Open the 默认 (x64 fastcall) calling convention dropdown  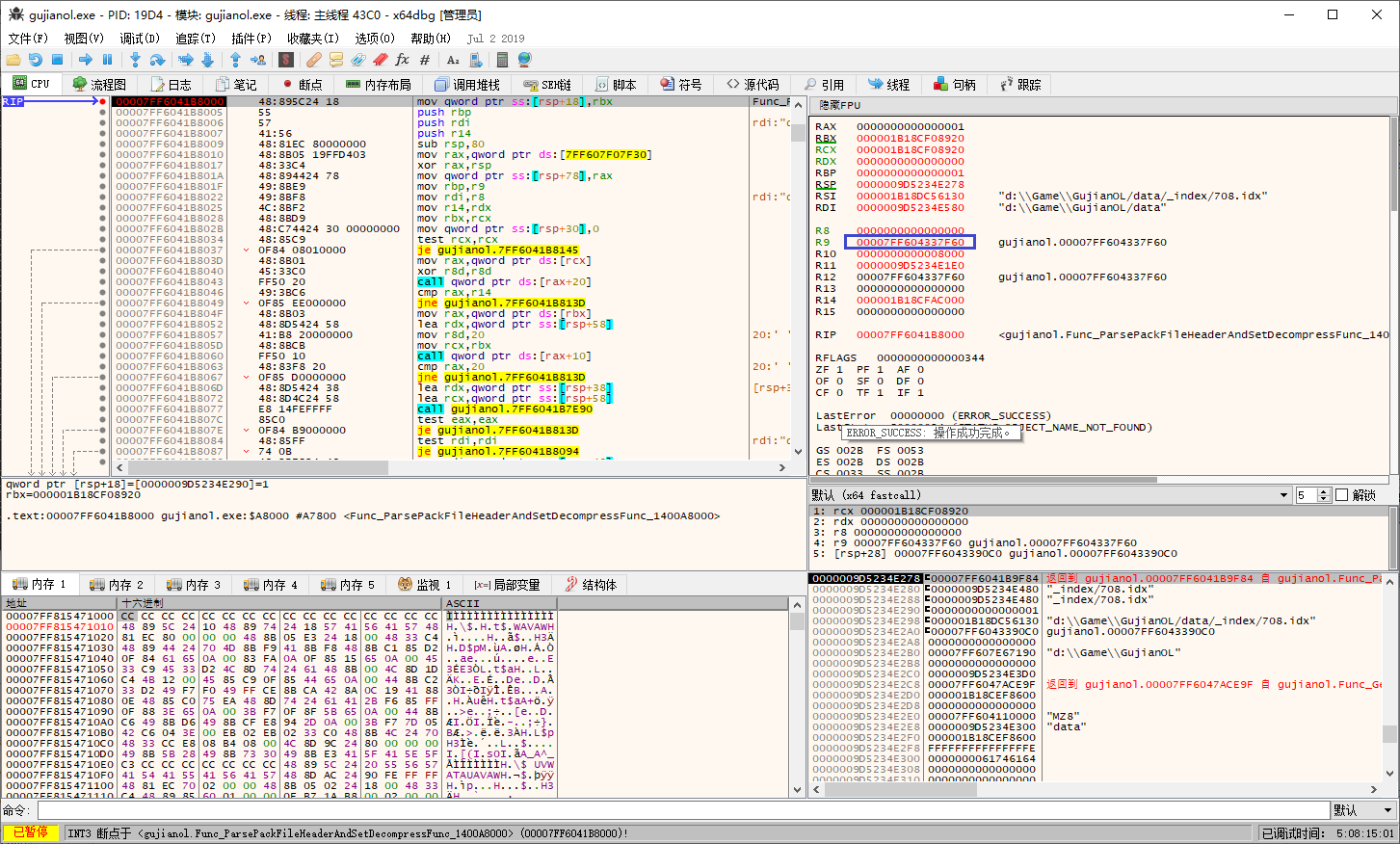pyautogui.click(x=1050, y=495)
